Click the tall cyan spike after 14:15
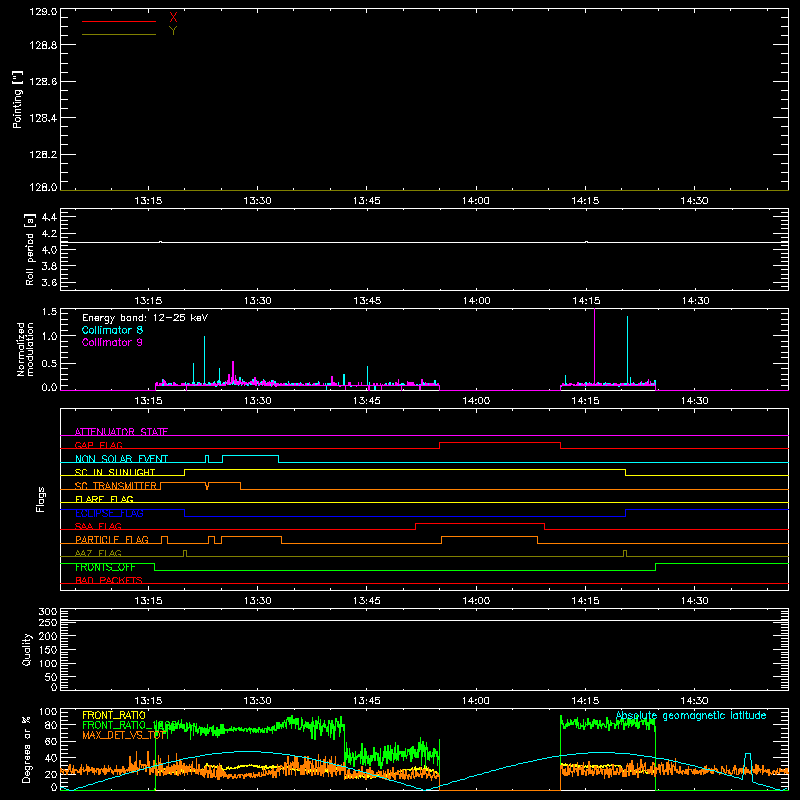The image size is (800, 800). point(628,349)
